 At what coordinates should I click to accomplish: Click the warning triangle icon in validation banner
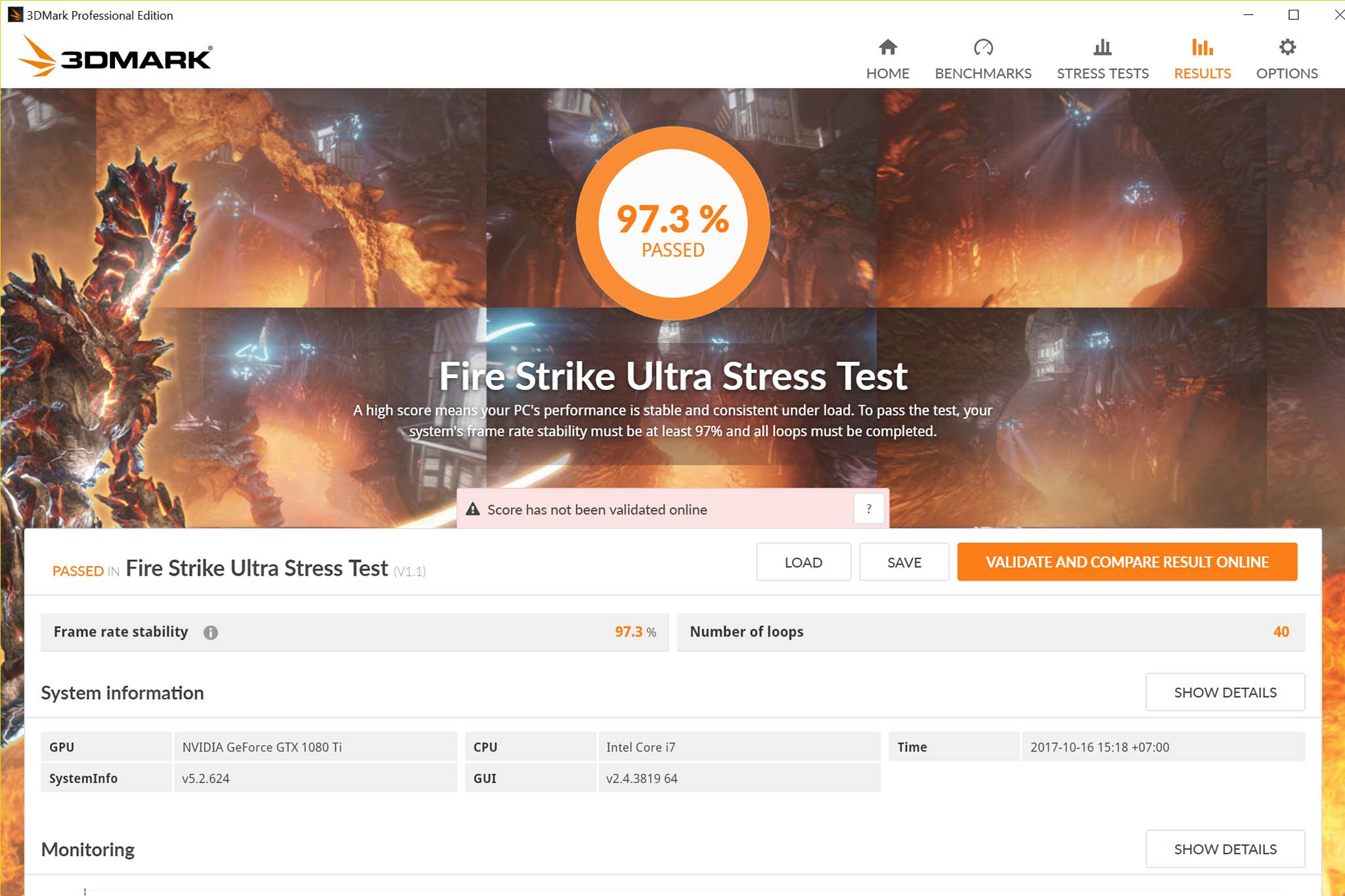pyautogui.click(x=473, y=509)
